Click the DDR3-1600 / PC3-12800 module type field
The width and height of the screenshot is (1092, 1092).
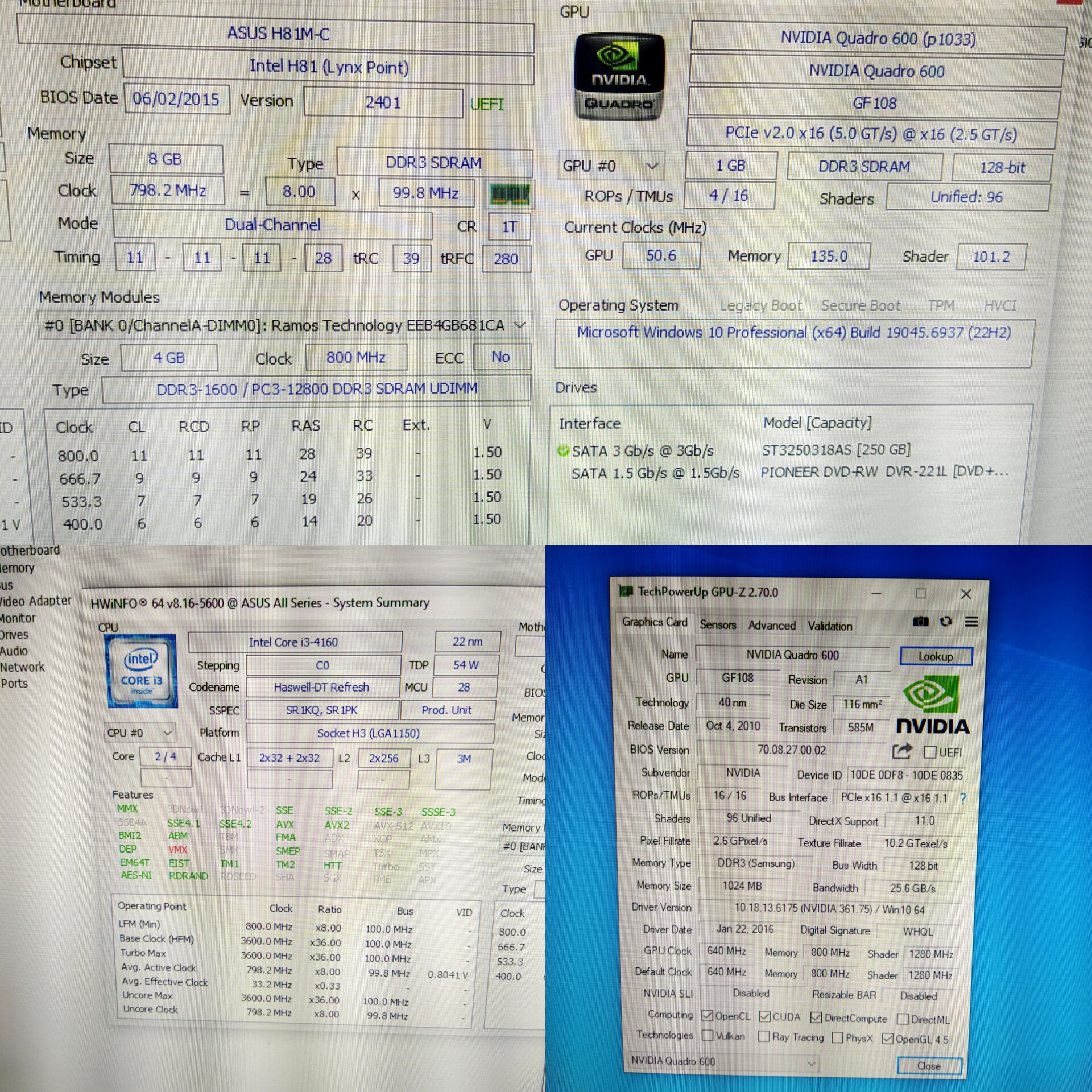pos(316,389)
